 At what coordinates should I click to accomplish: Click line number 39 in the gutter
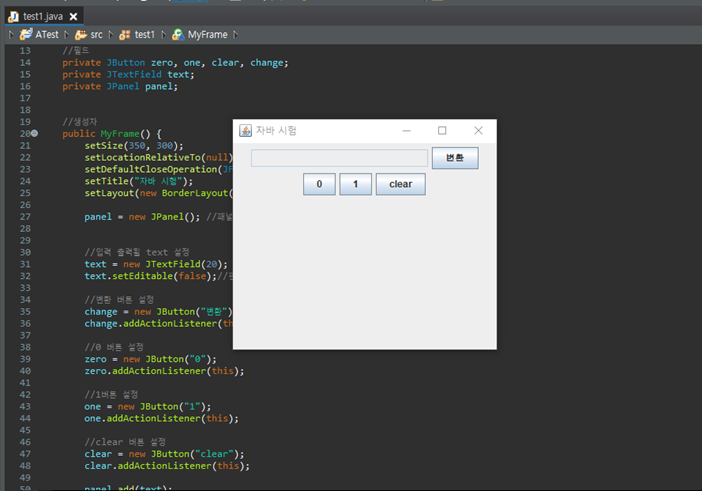click(25, 359)
